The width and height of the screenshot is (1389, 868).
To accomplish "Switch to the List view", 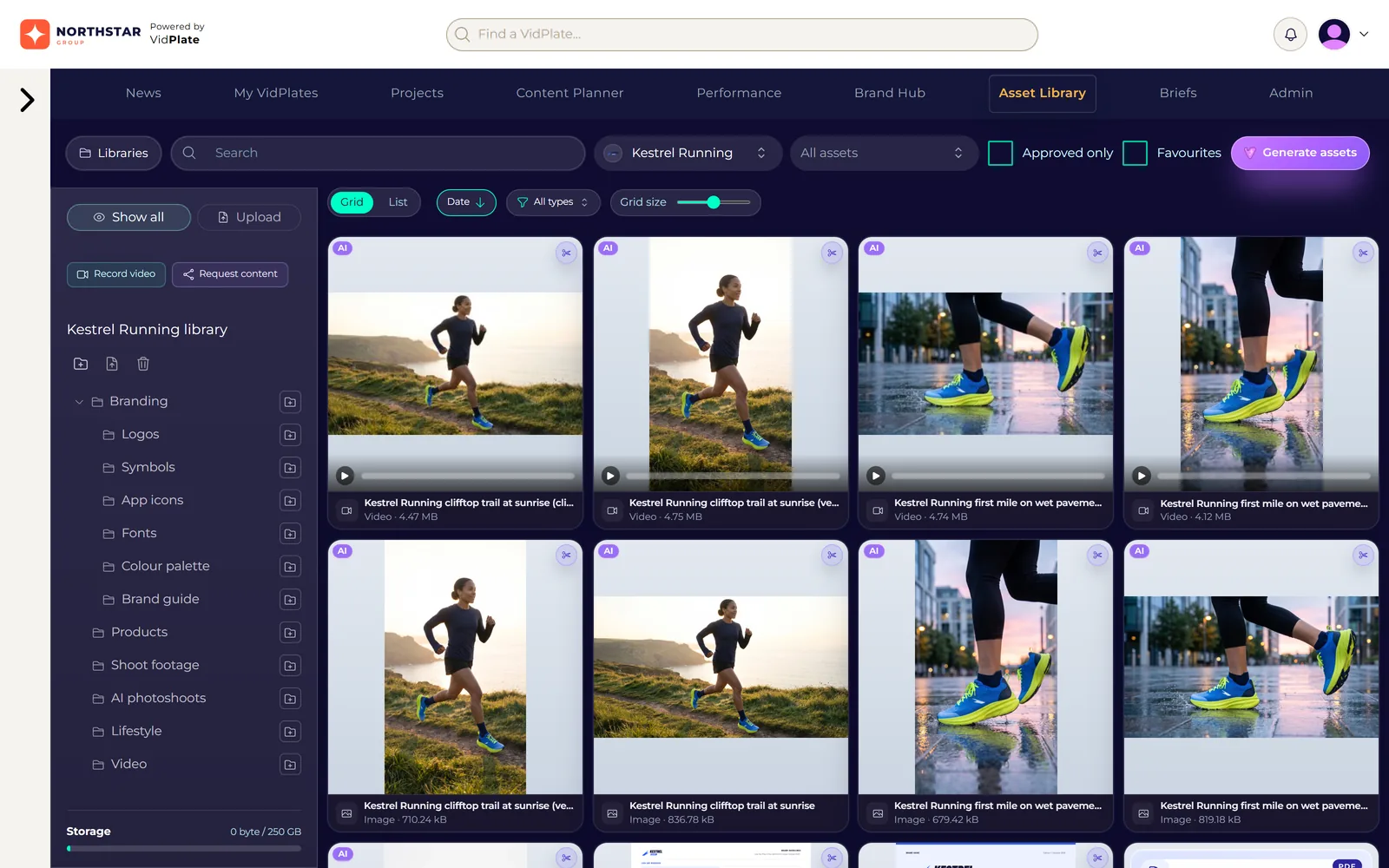I will click(398, 202).
